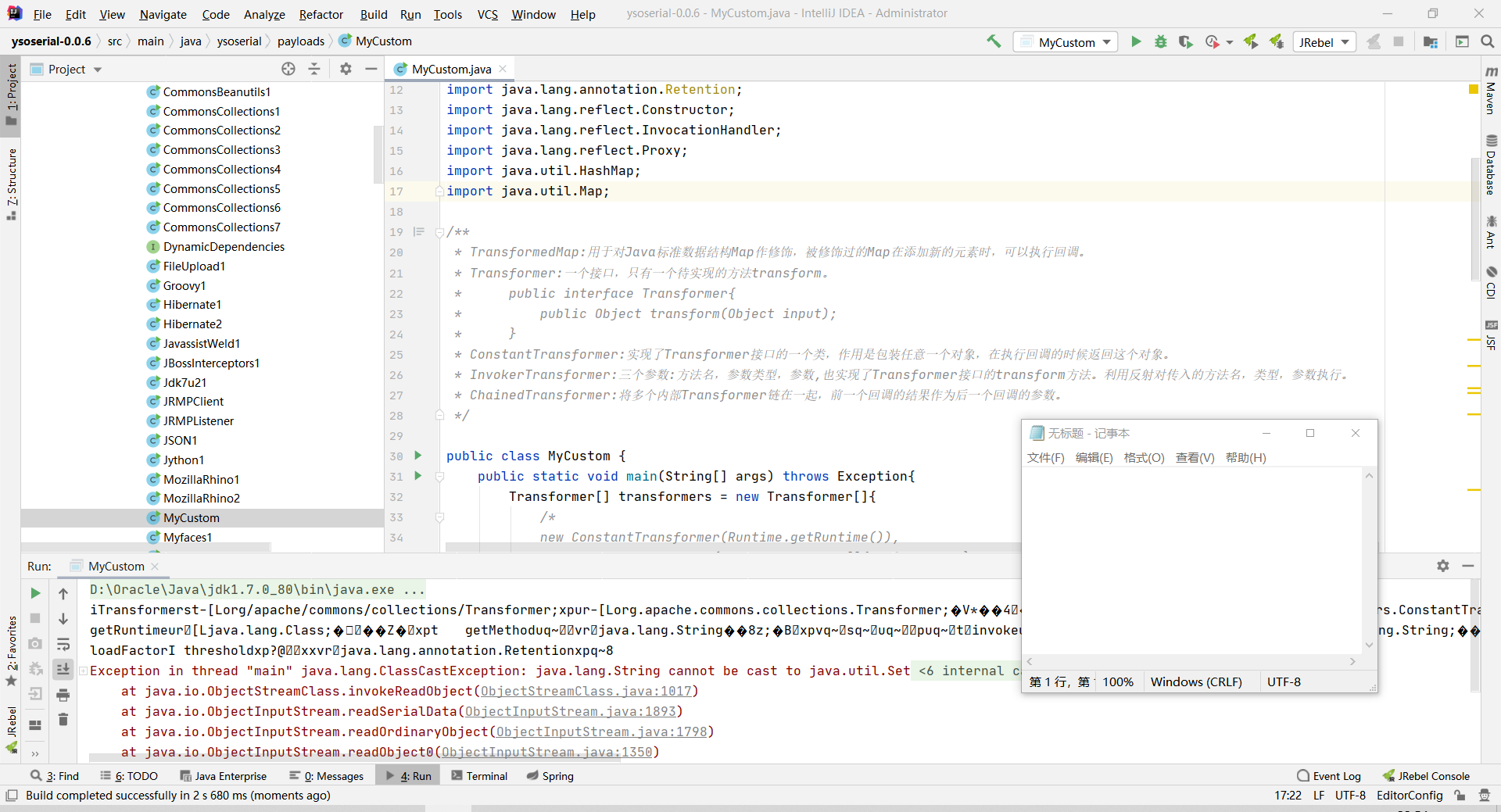Open Project Structure icon in toolbar
This screenshot has height=812, width=1501.
(1431, 41)
